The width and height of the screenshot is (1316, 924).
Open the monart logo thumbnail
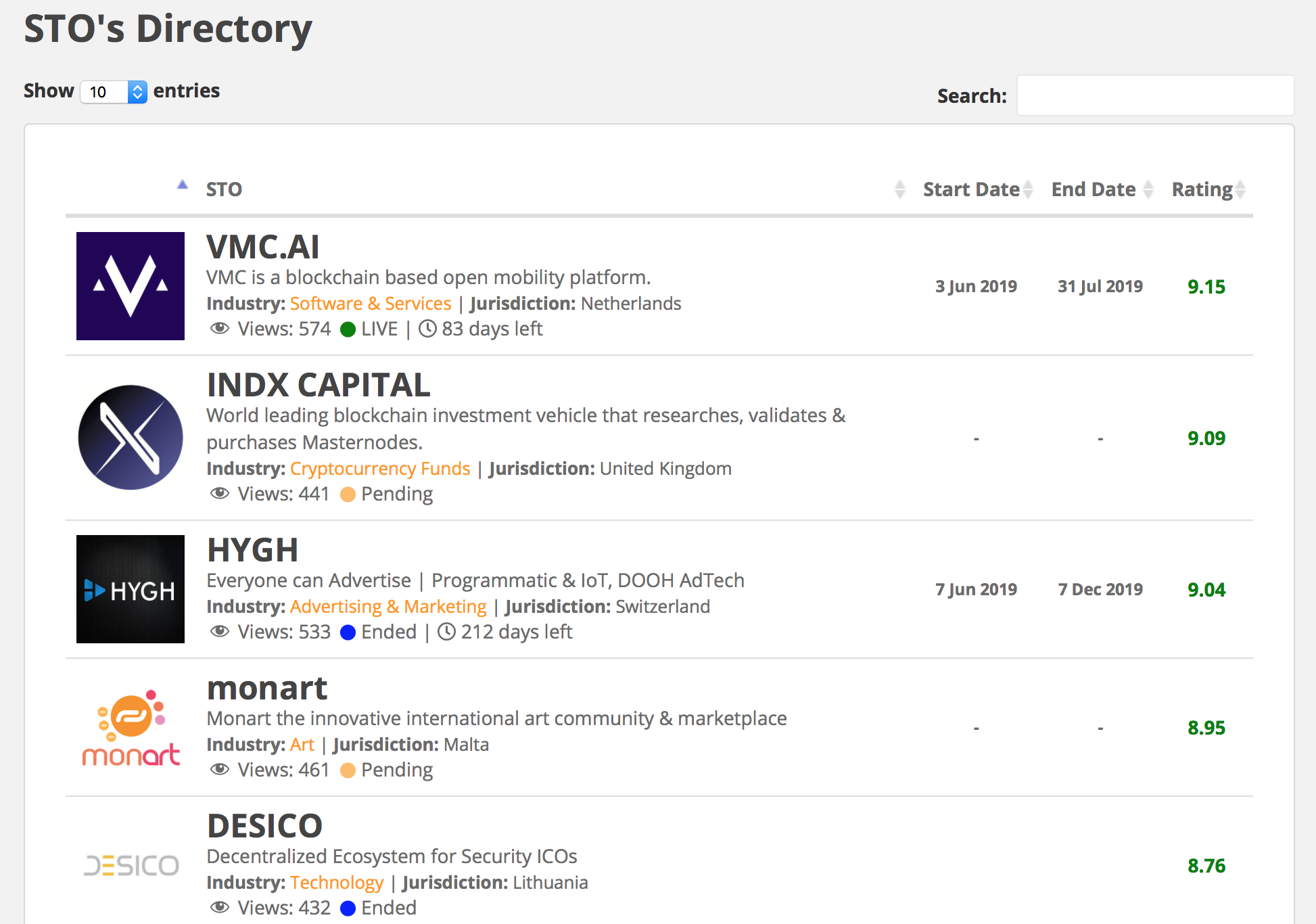tap(131, 728)
